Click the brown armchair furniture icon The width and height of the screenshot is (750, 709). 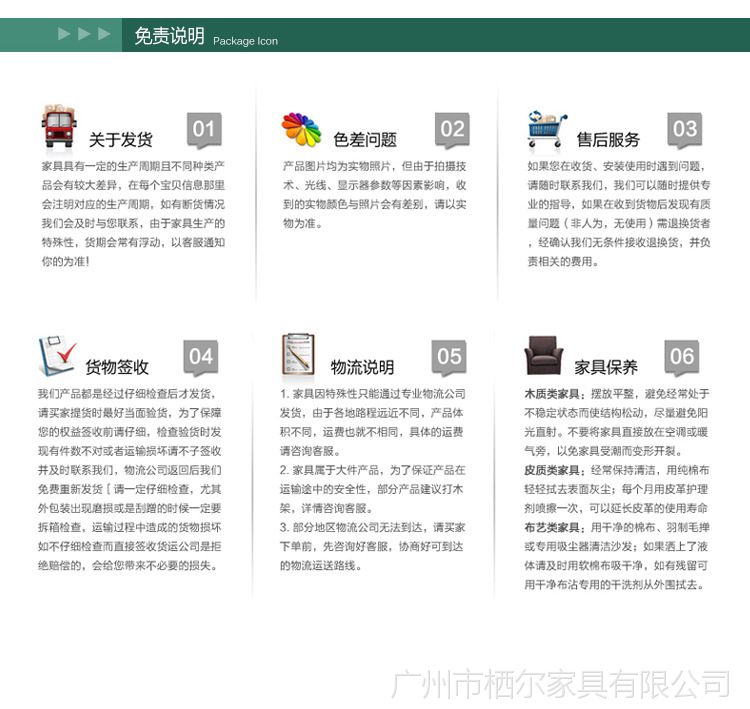click(x=544, y=356)
